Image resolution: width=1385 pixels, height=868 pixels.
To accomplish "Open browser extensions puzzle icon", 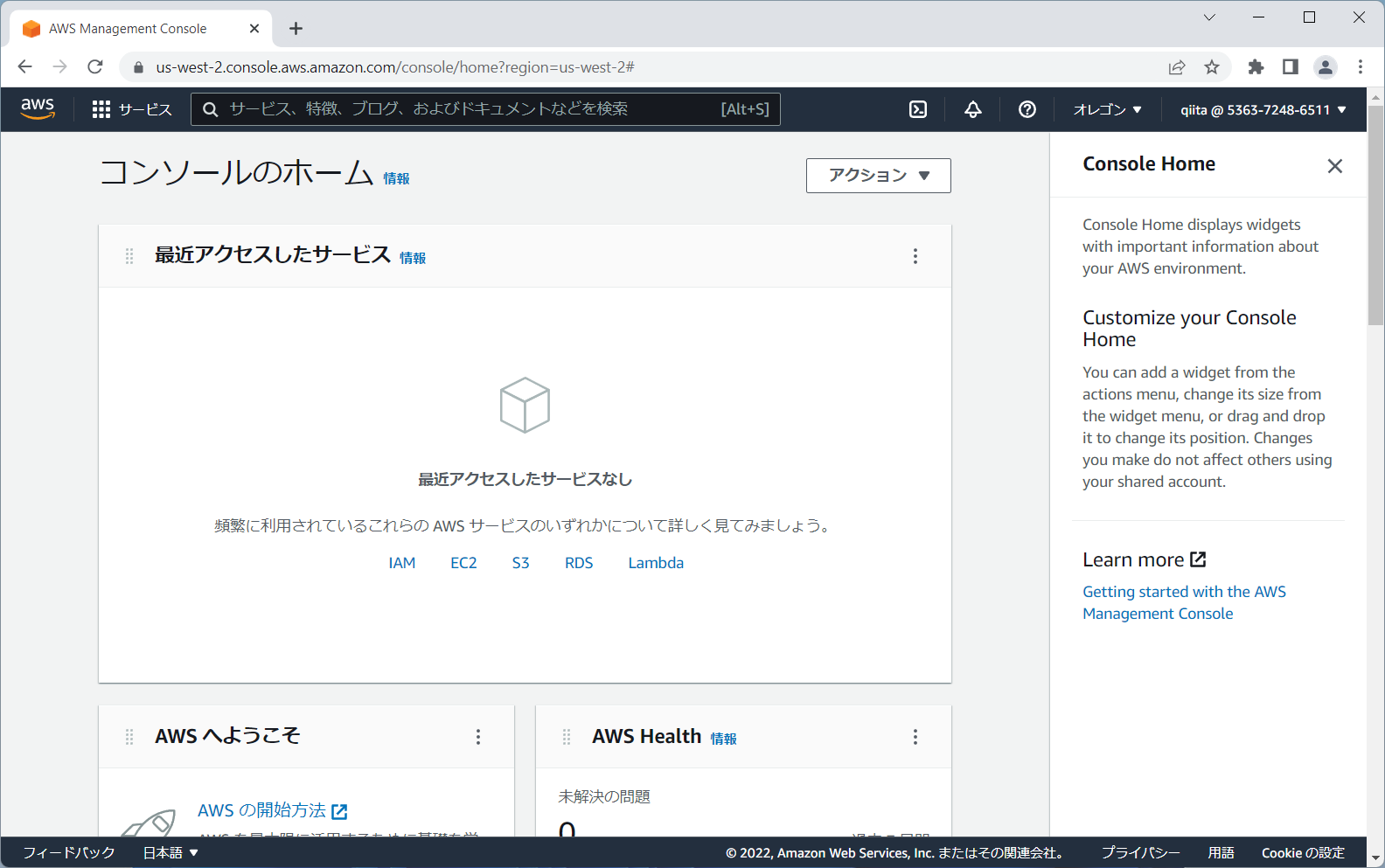I will click(1256, 67).
